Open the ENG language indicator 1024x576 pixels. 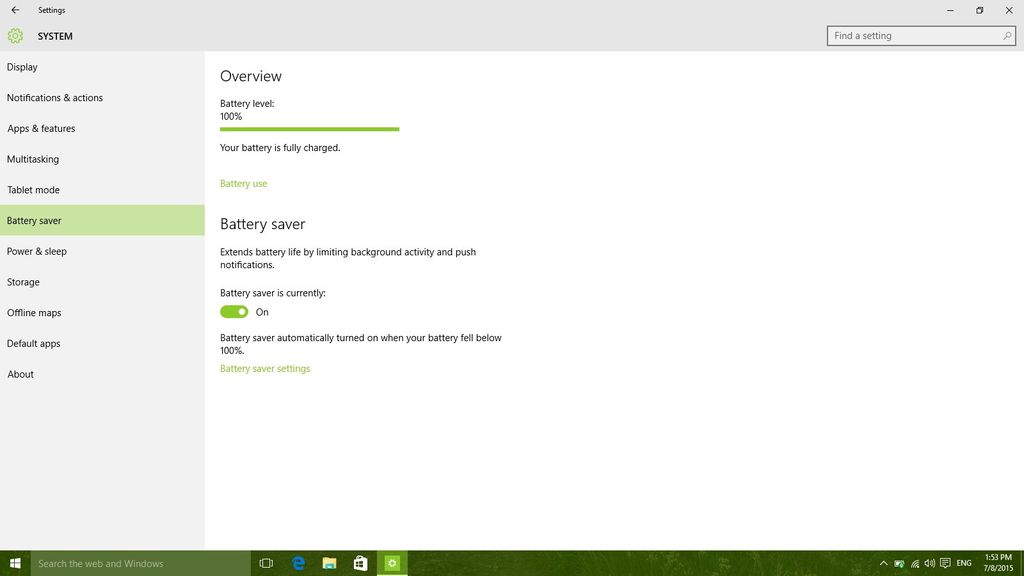pyautogui.click(x=963, y=563)
